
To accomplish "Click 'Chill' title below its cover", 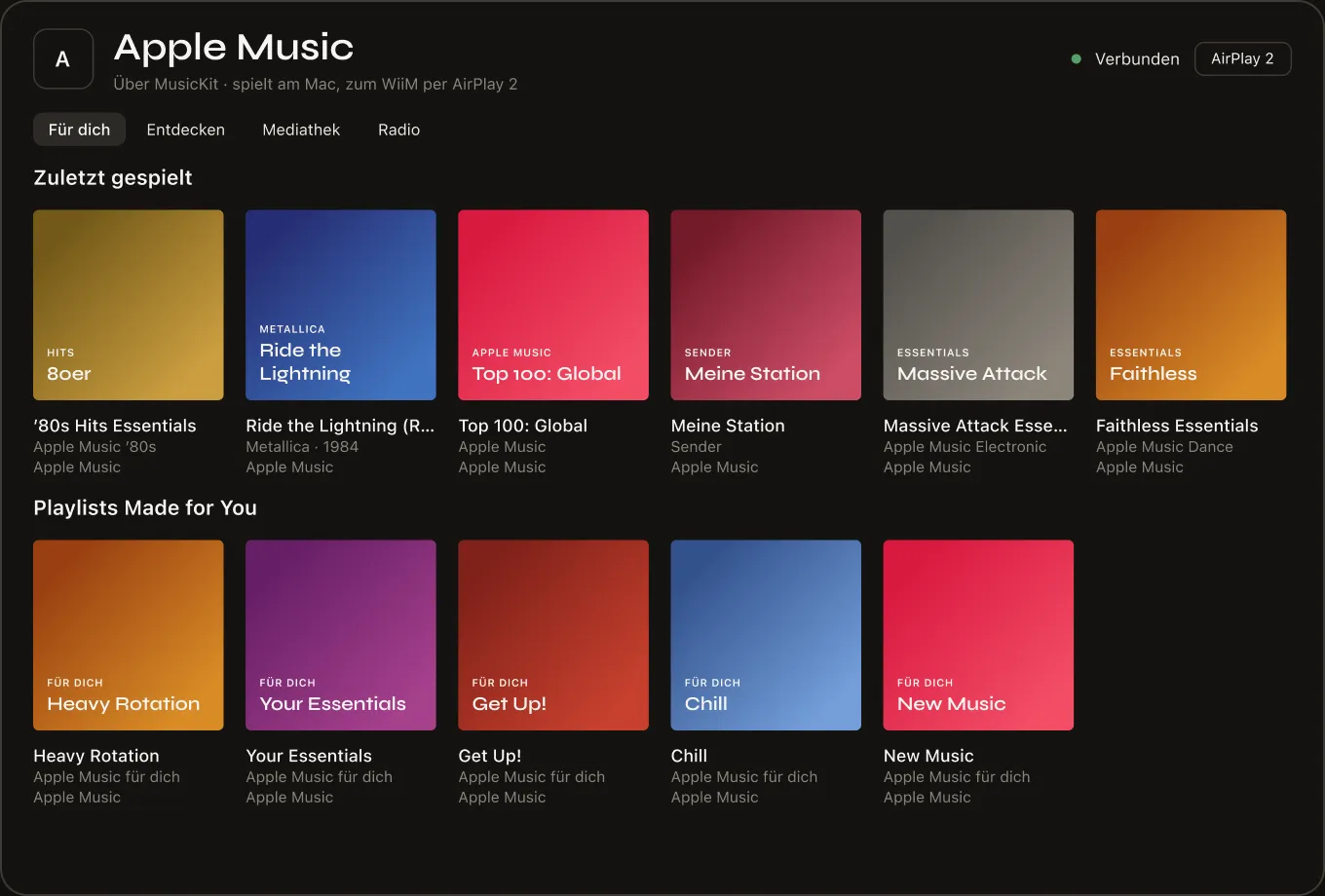I will [x=689, y=756].
